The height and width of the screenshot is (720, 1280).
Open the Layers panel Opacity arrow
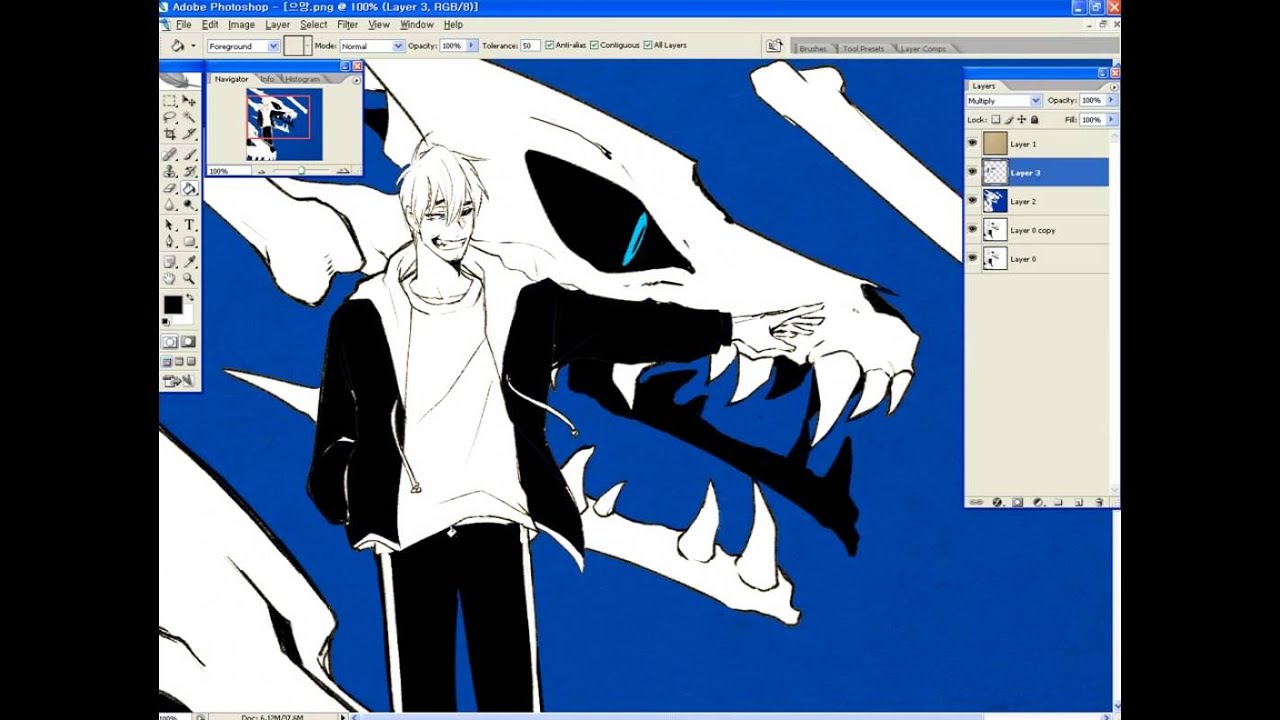tap(1110, 101)
